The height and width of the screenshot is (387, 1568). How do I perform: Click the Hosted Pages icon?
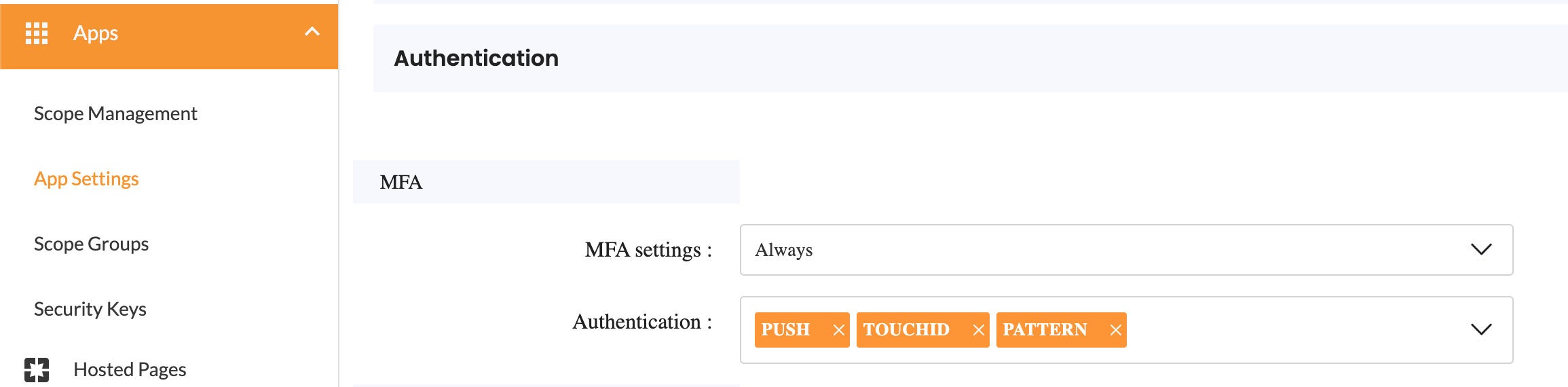(37, 370)
